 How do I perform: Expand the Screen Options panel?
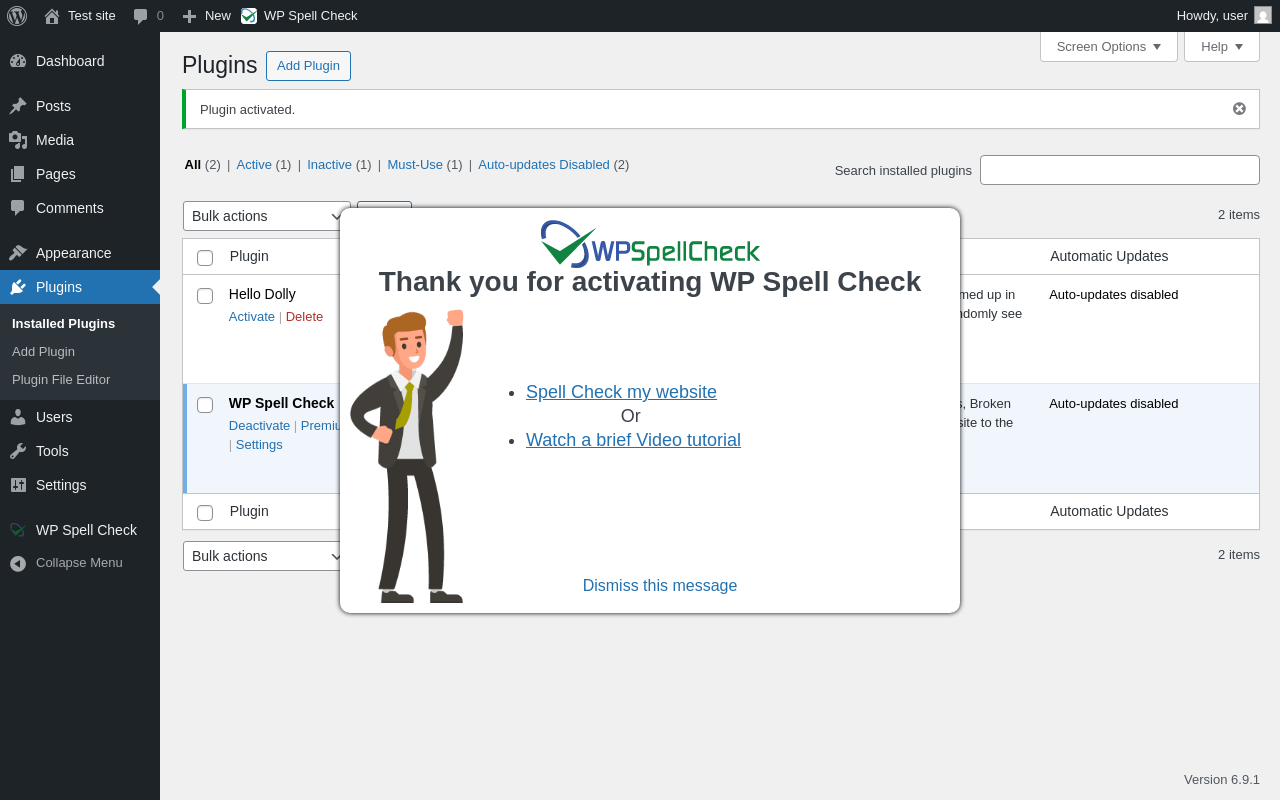[1109, 46]
